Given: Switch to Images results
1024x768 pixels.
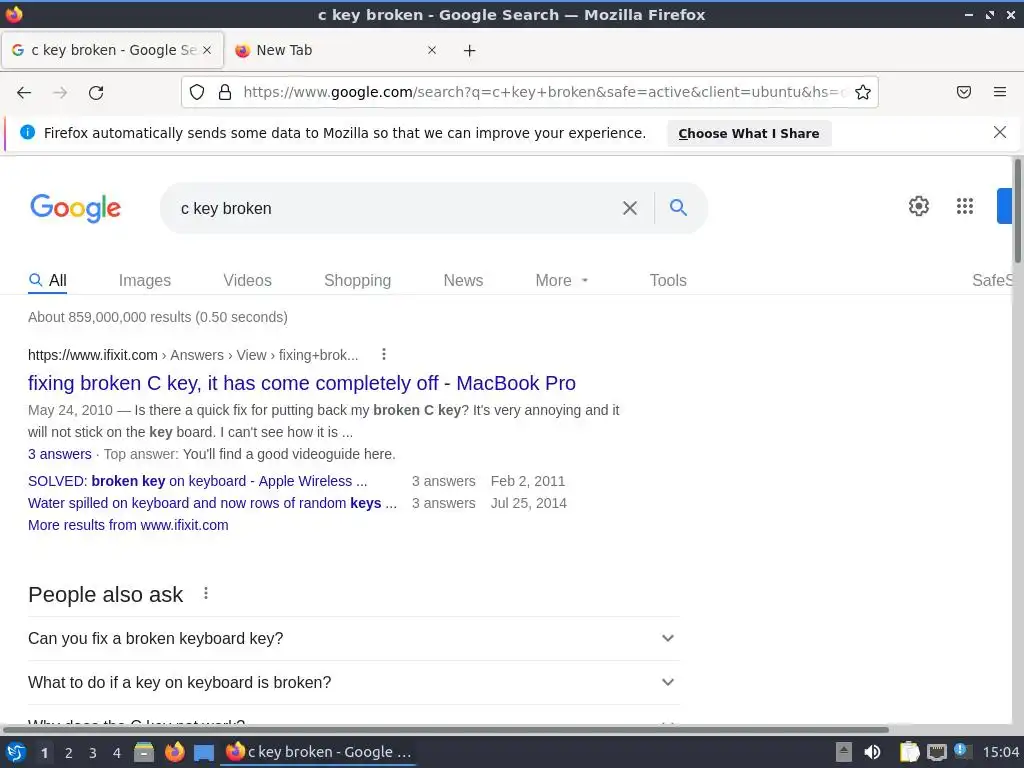Looking at the screenshot, I should coord(144,280).
